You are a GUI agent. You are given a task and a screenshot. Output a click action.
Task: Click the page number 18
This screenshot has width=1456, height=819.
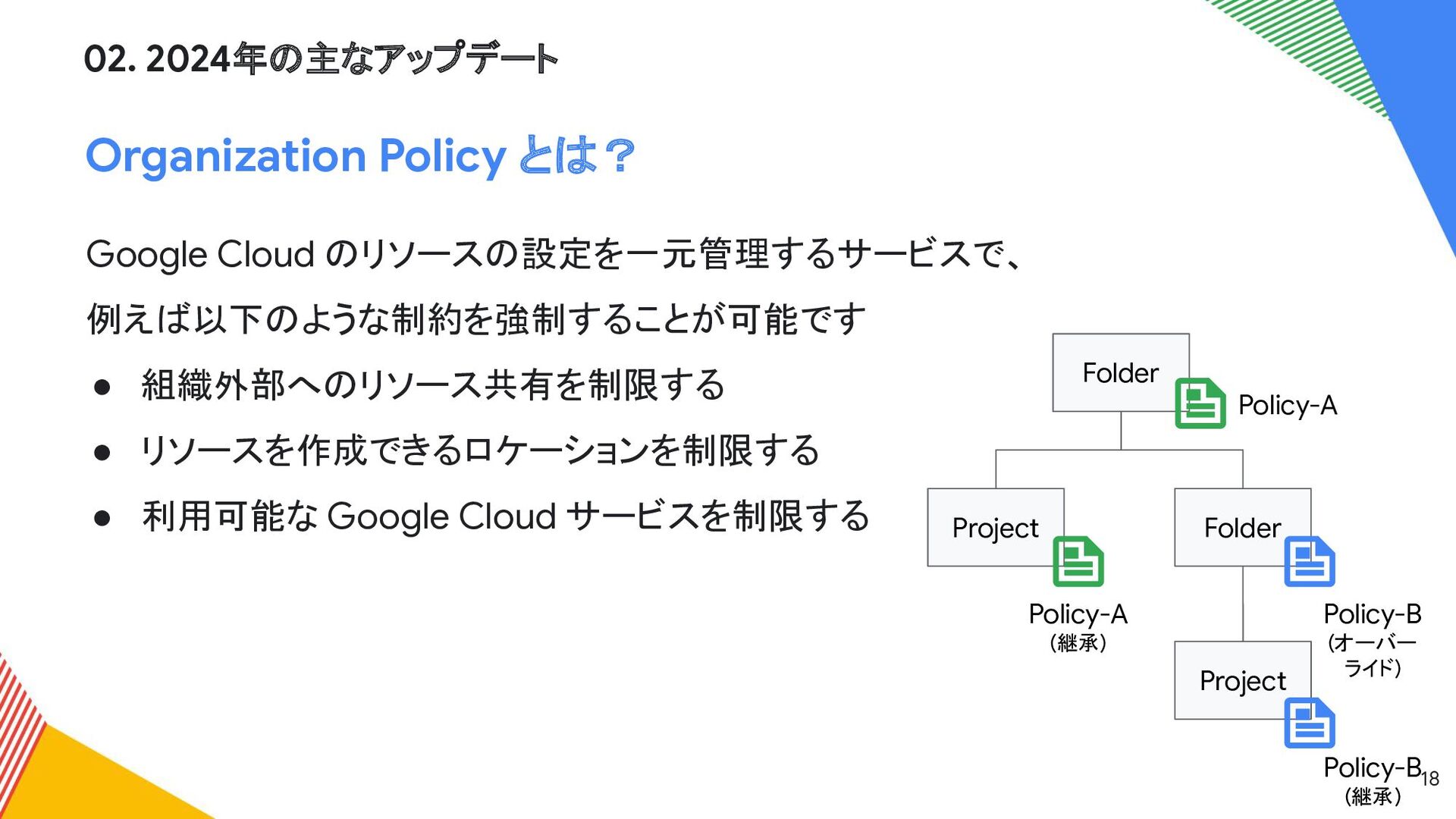pos(1430,779)
